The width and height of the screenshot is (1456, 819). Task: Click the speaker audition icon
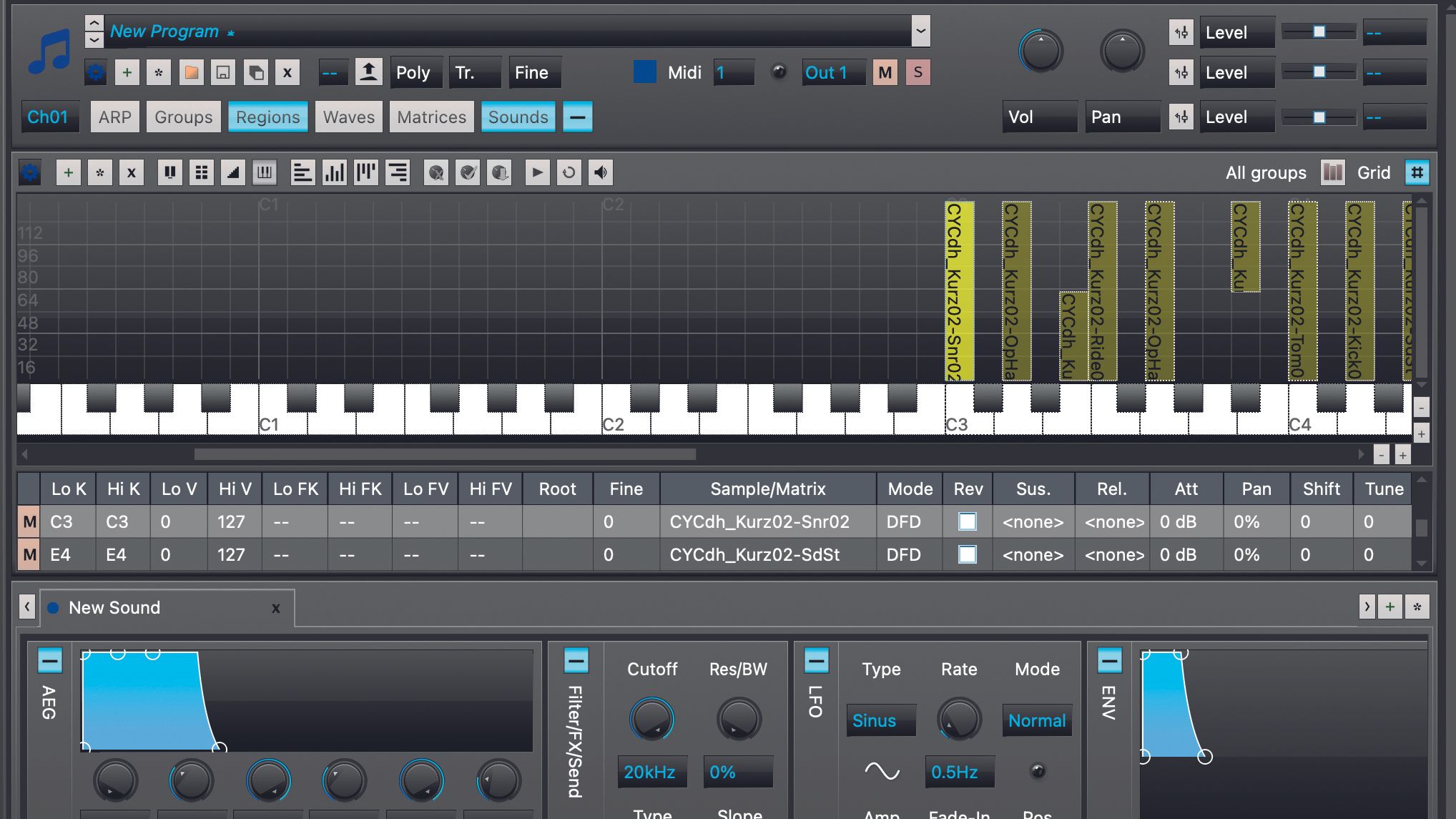click(601, 172)
